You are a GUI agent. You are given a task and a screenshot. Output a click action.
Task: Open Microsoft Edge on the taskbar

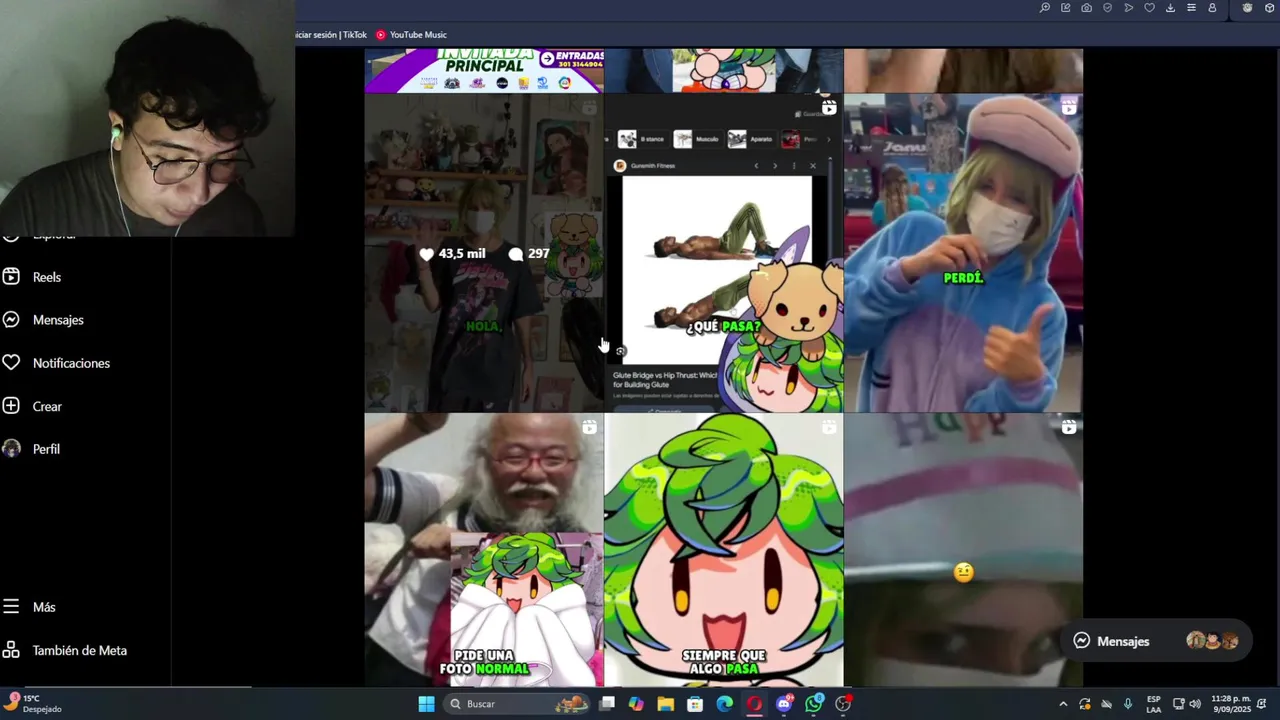(725, 704)
